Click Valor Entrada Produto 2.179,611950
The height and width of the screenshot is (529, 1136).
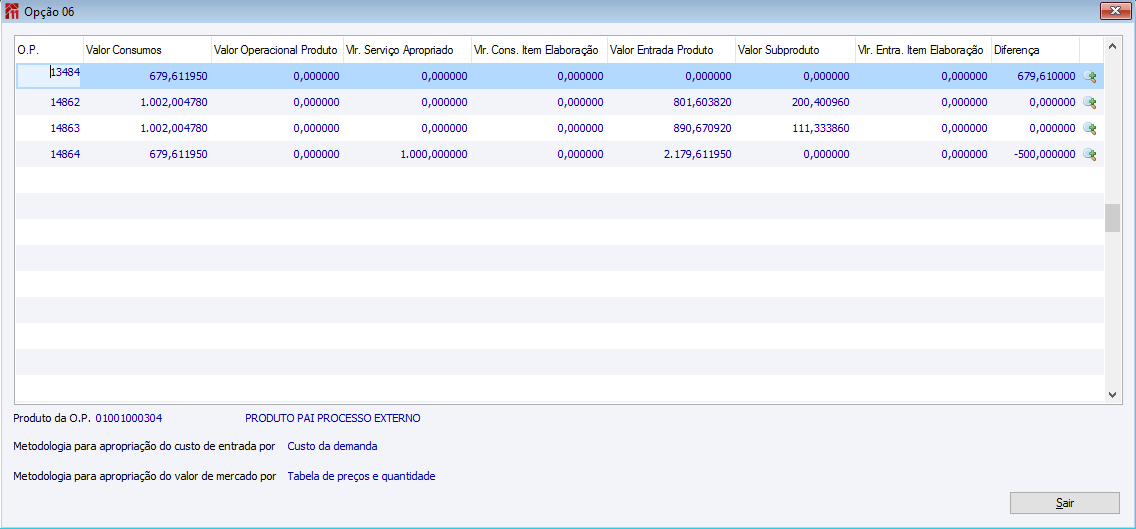click(697, 154)
